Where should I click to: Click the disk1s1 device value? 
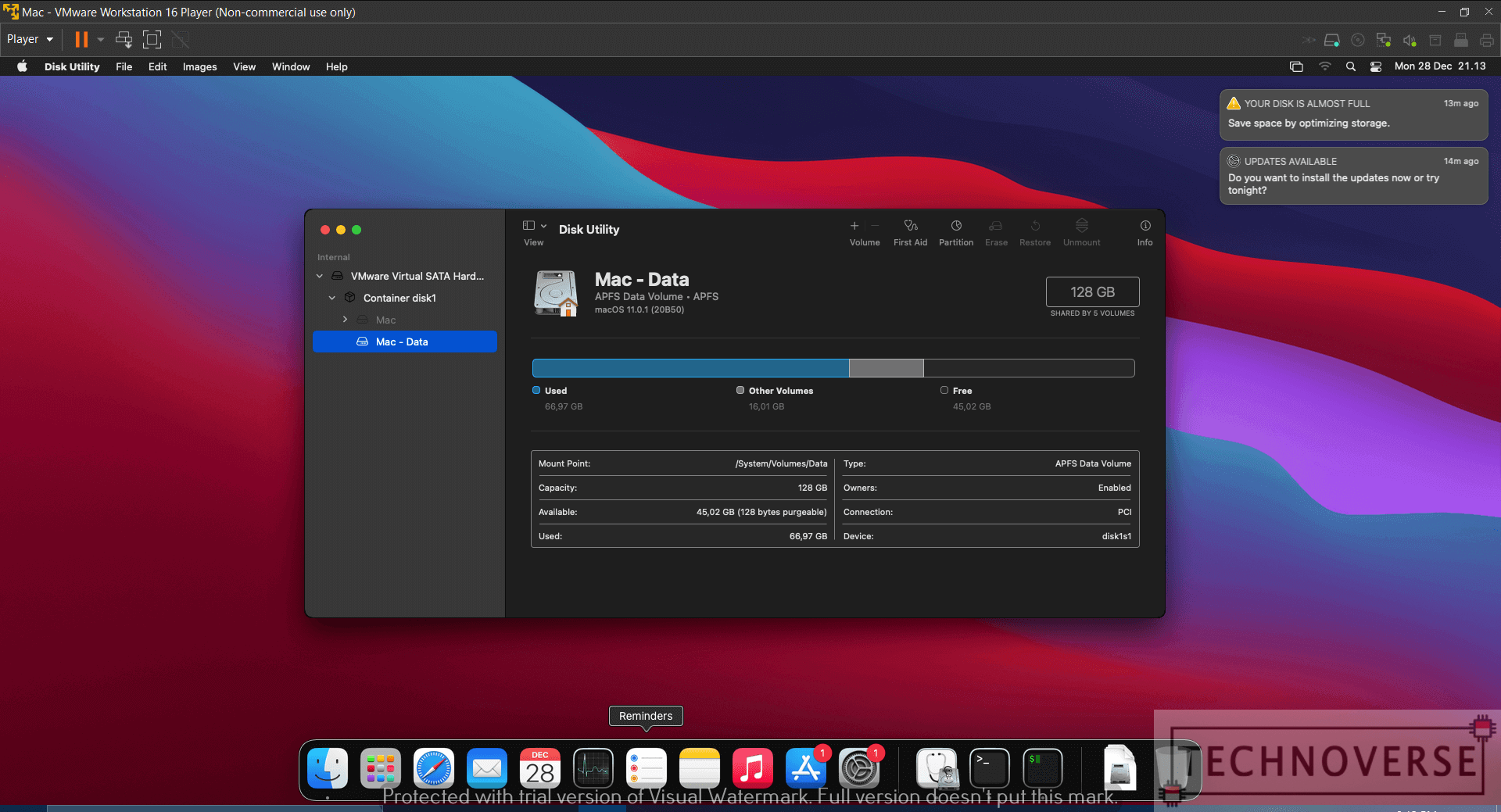[x=1116, y=536]
